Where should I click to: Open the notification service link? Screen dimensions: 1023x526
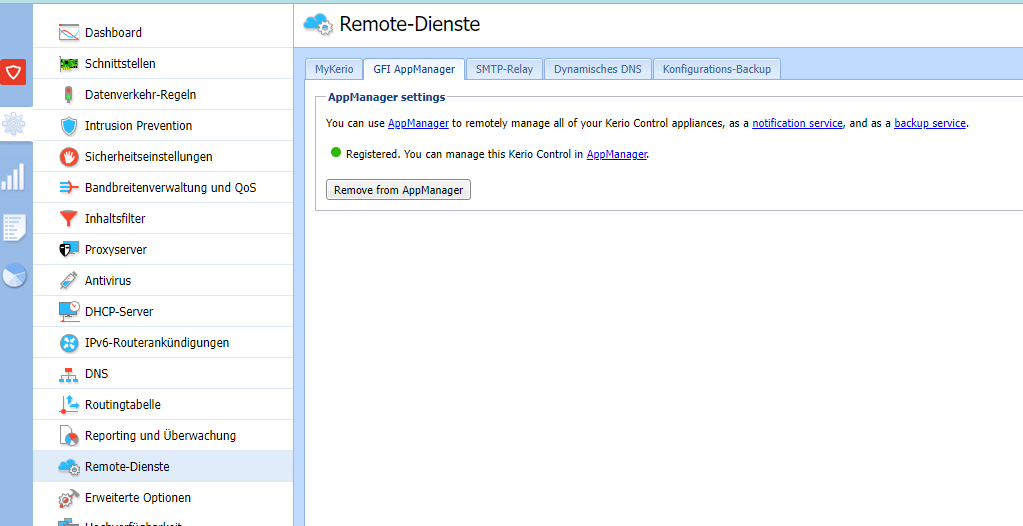coord(797,123)
